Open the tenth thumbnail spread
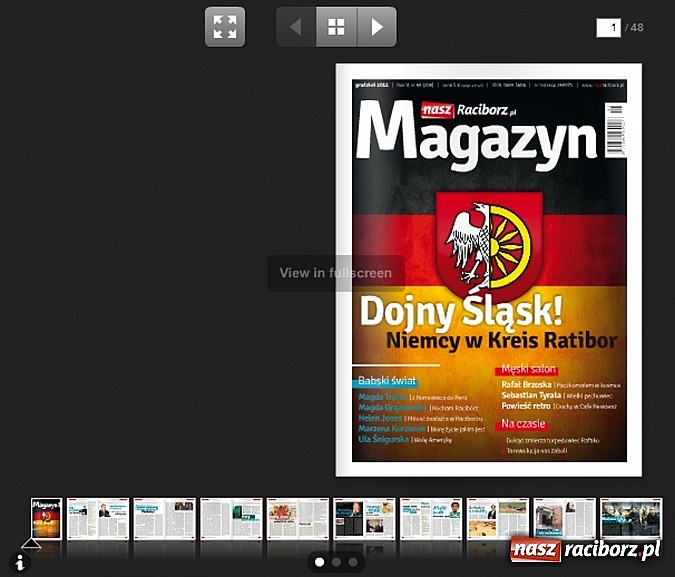The height and width of the screenshot is (577, 675). pyautogui.click(x=631, y=519)
